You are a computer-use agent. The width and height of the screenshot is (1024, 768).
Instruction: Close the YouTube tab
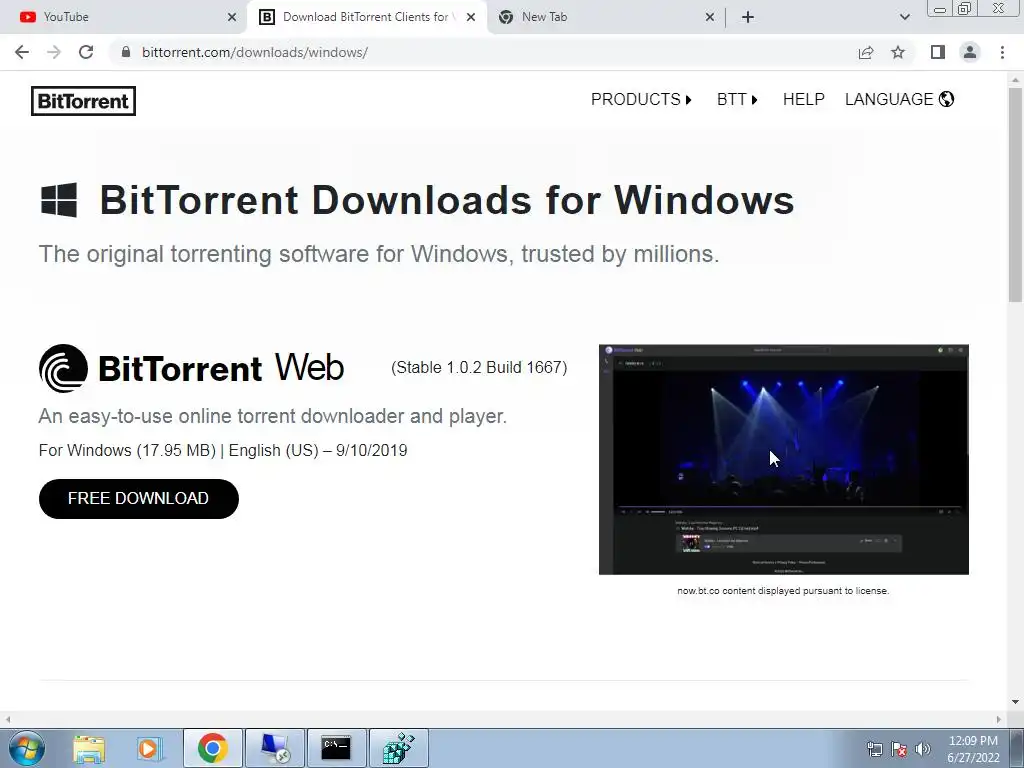(232, 17)
